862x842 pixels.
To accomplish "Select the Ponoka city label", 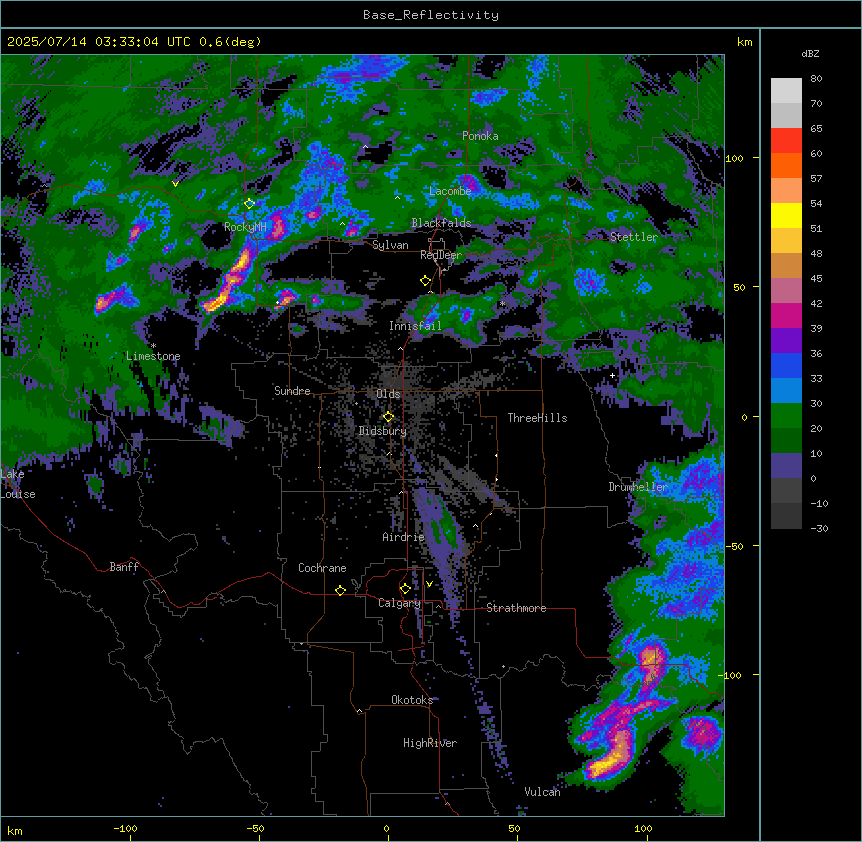I will 480,136.
